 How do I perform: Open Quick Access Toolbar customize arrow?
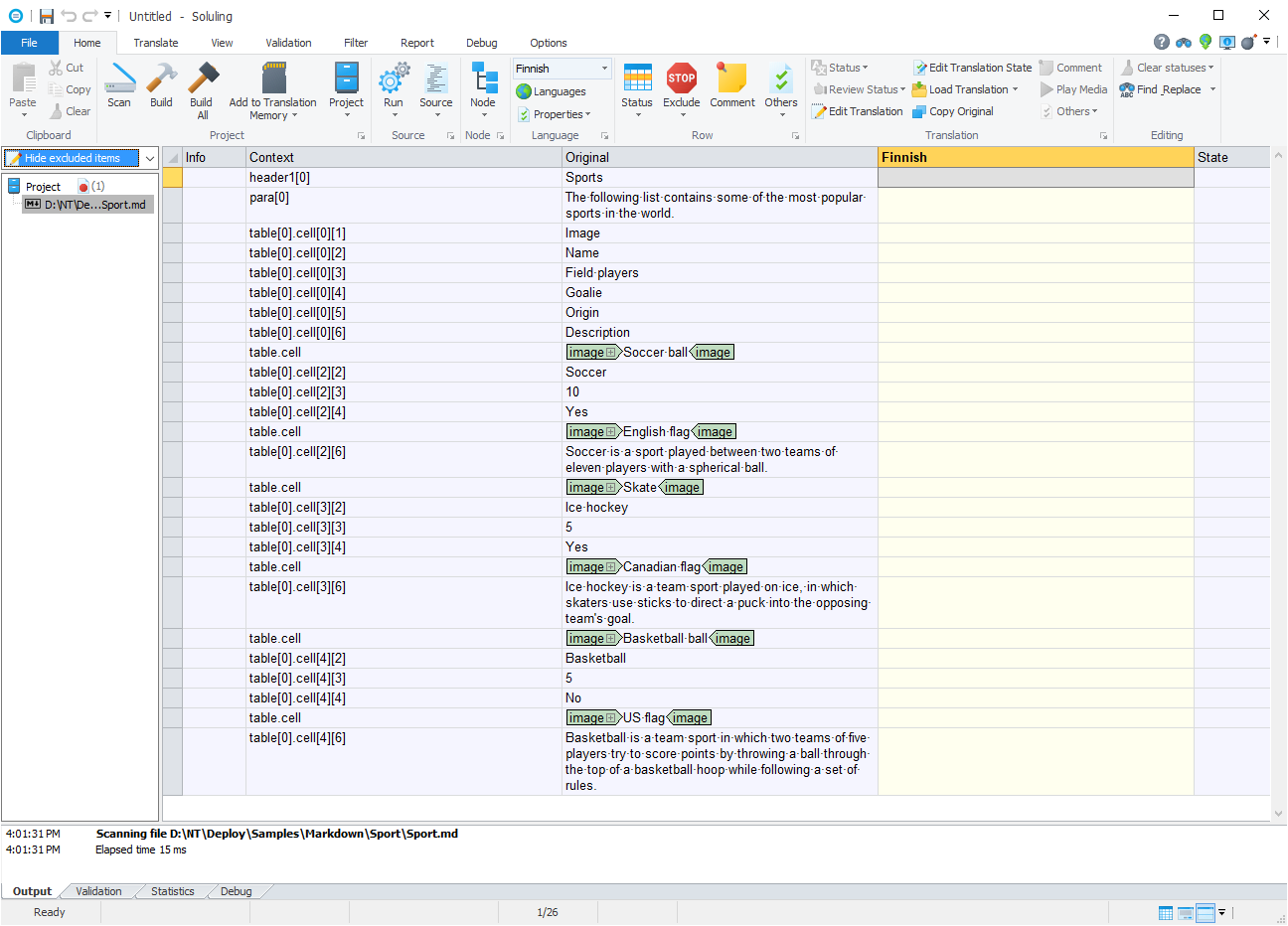tap(107, 16)
